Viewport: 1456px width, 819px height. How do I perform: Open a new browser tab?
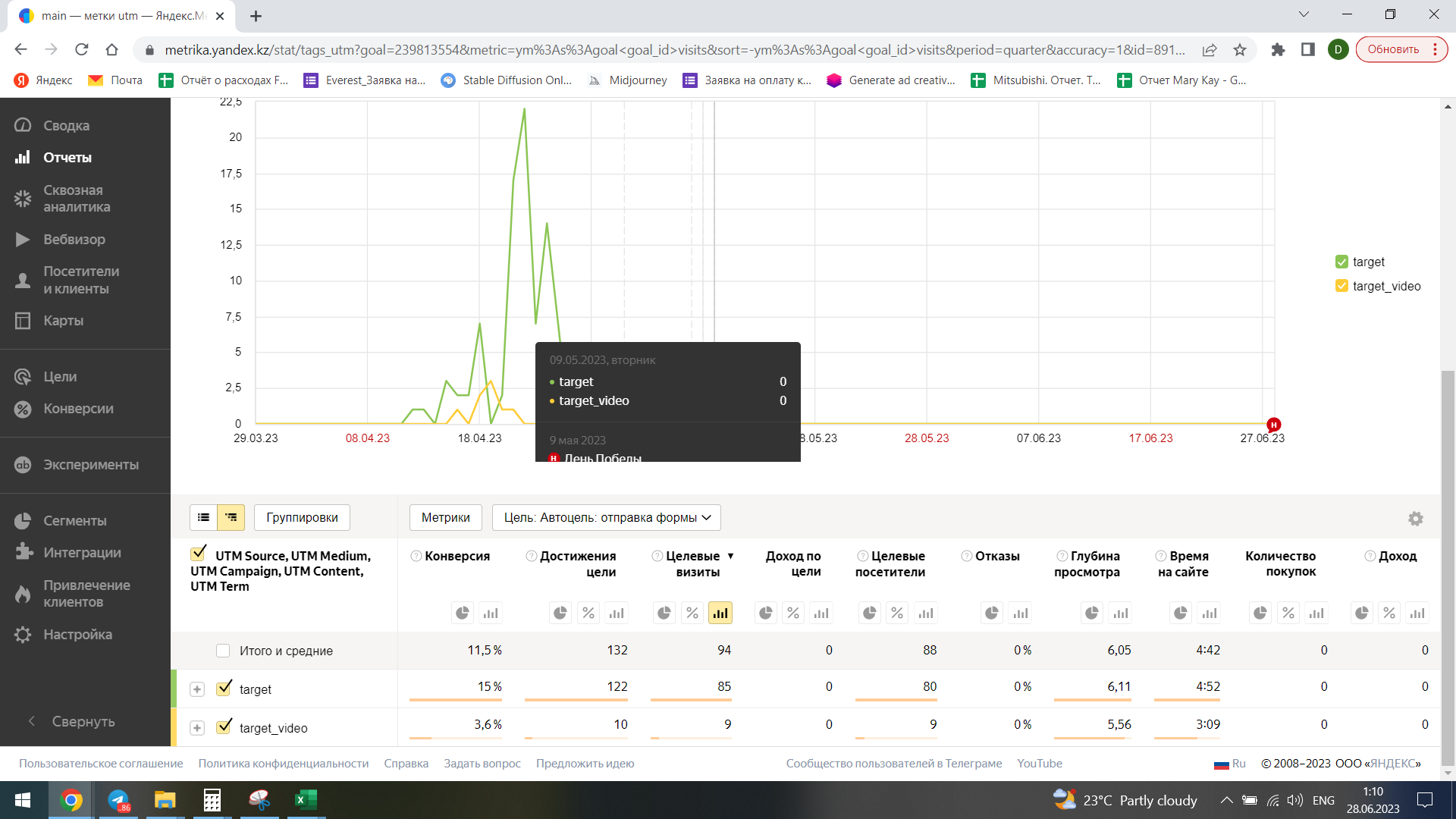click(256, 16)
